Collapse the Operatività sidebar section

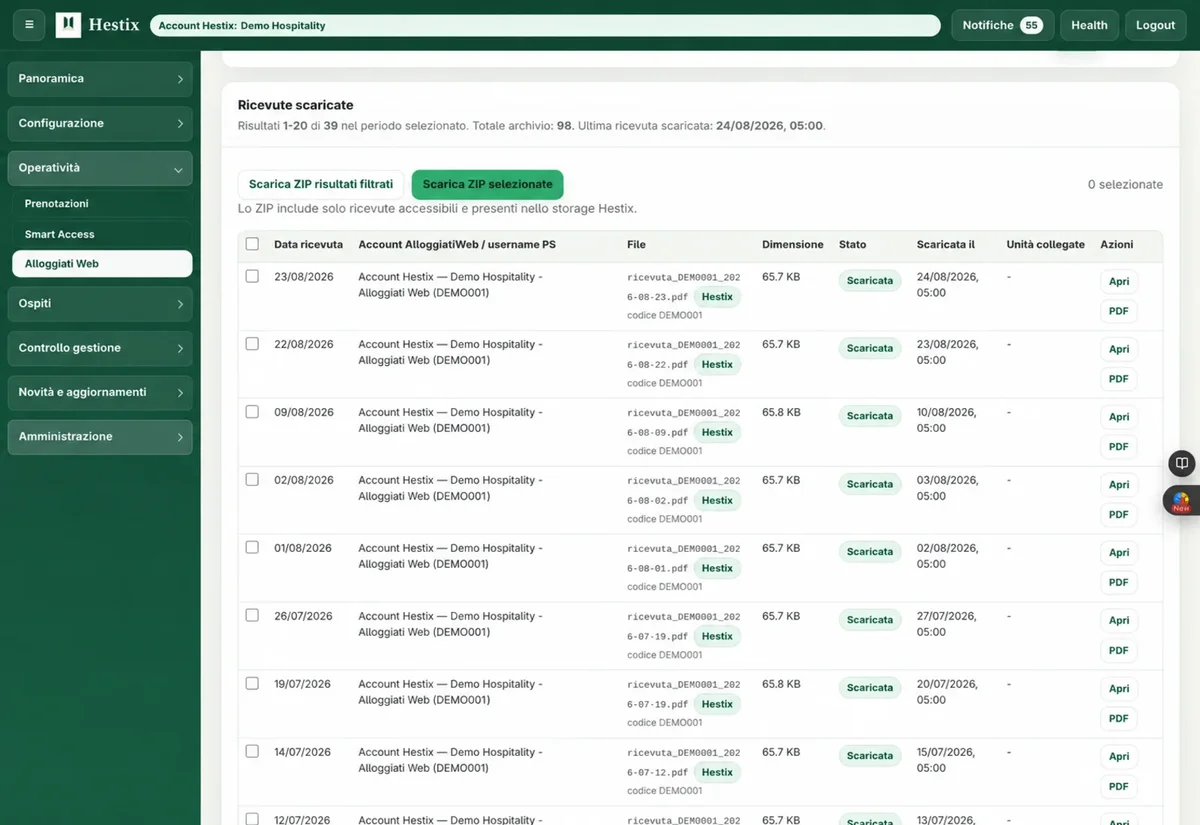(100, 168)
